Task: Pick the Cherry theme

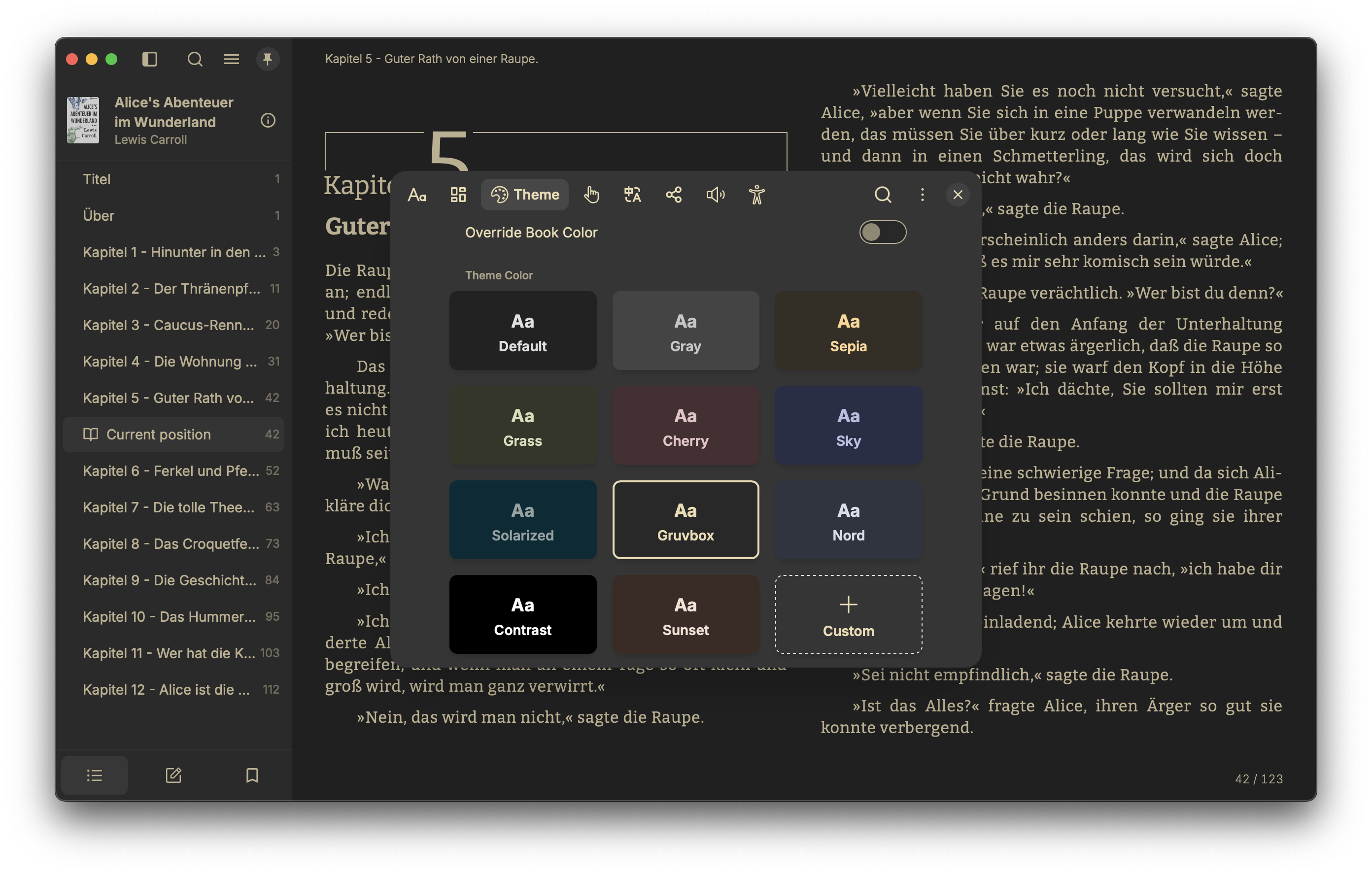Action: point(686,426)
